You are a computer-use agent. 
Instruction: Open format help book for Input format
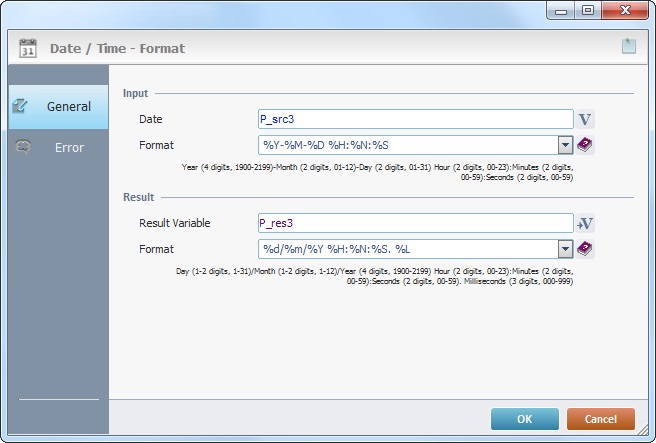(x=586, y=145)
